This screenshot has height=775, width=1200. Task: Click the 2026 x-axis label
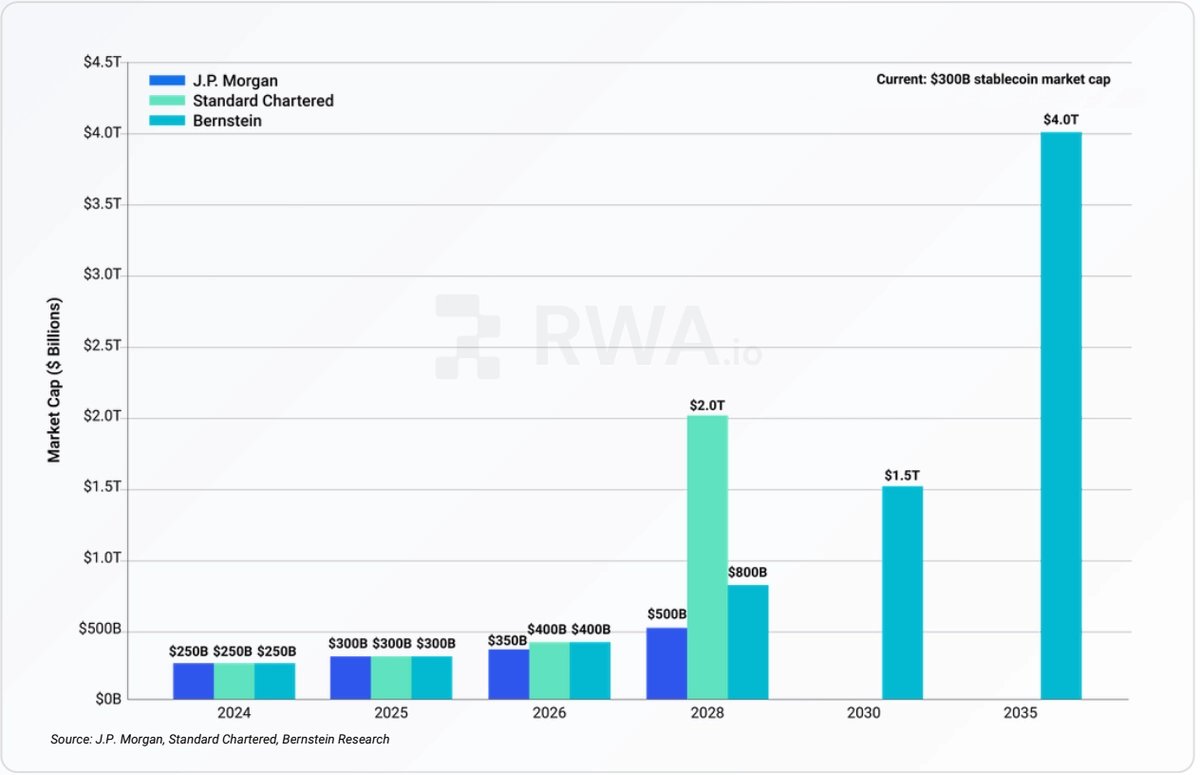pyautogui.click(x=549, y=714)
